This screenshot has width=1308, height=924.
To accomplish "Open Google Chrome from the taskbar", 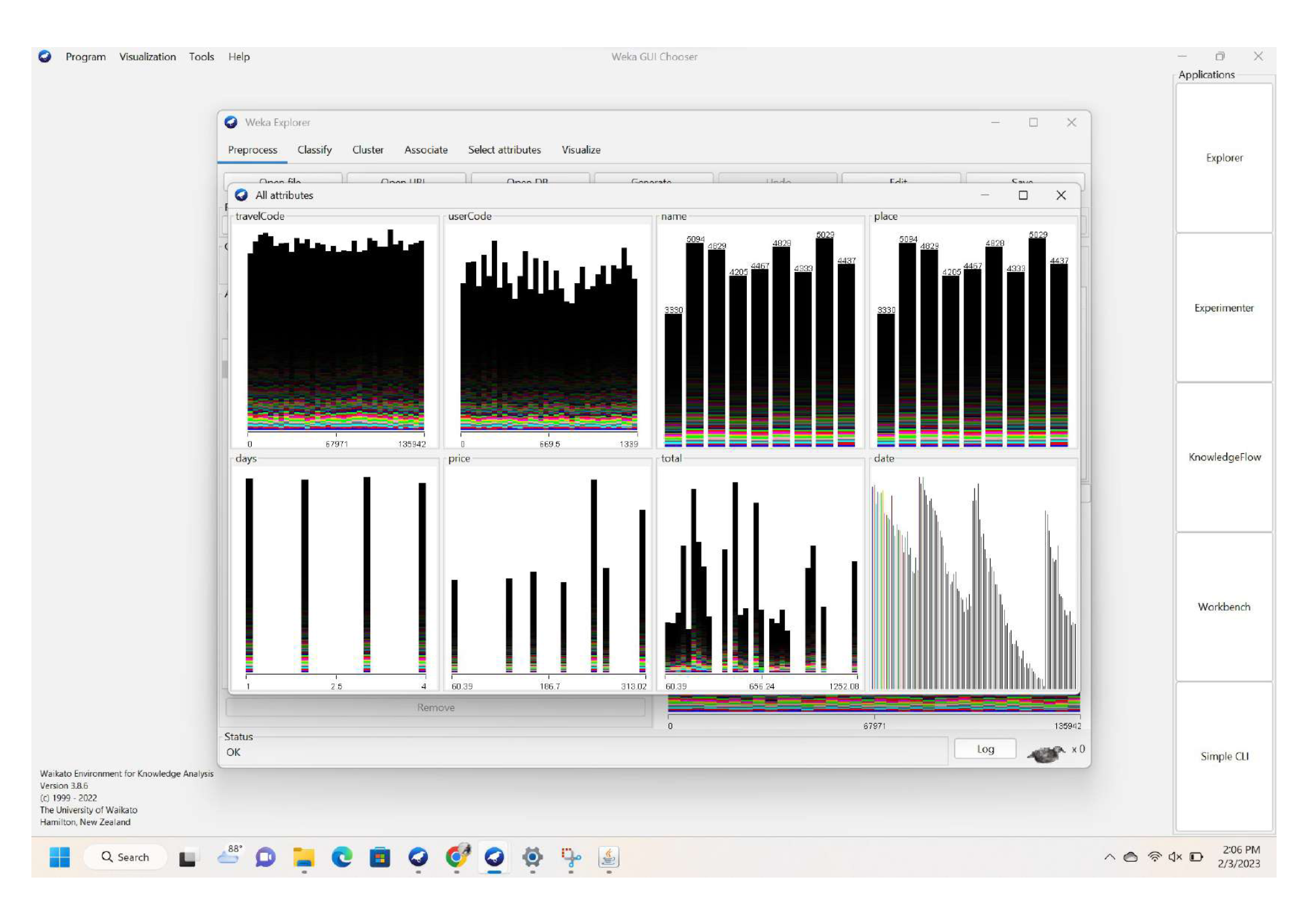I will (x=454, y=857).
